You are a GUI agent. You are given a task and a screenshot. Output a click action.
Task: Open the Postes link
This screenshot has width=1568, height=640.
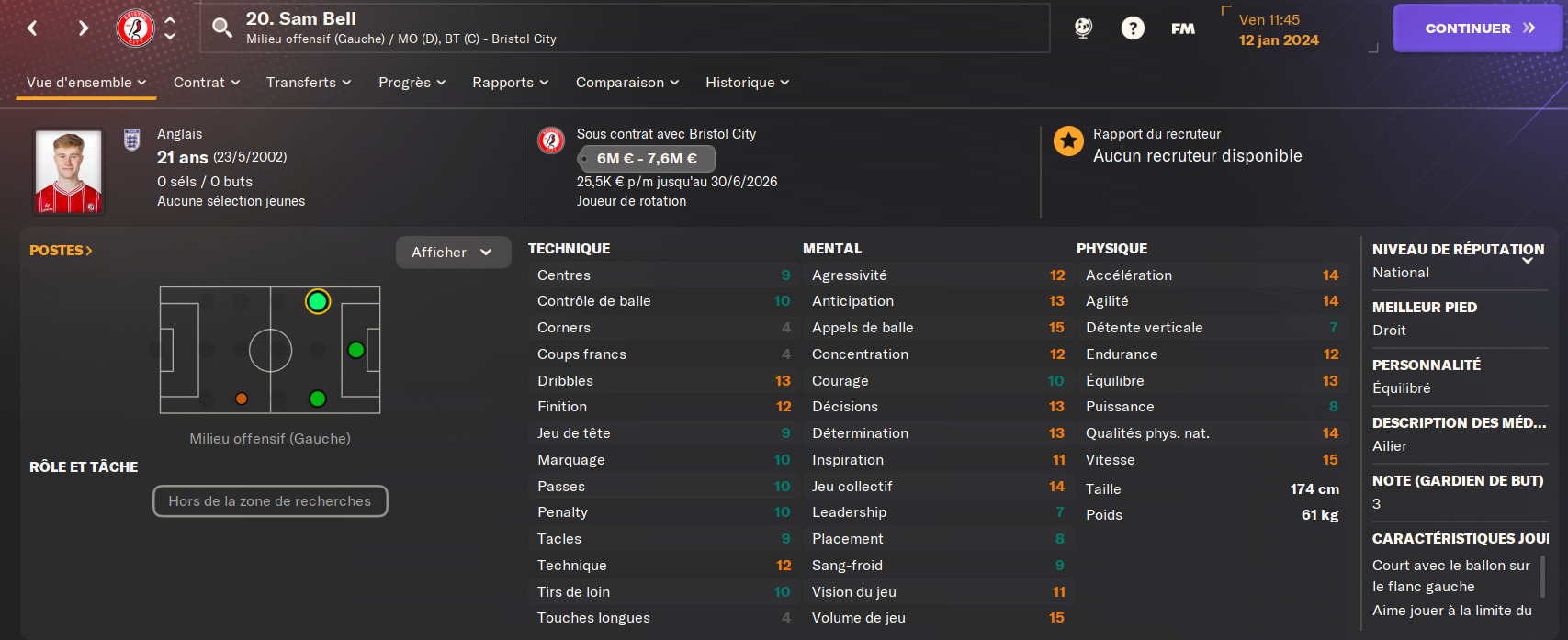pyautogui.click(x=61, y=251)
